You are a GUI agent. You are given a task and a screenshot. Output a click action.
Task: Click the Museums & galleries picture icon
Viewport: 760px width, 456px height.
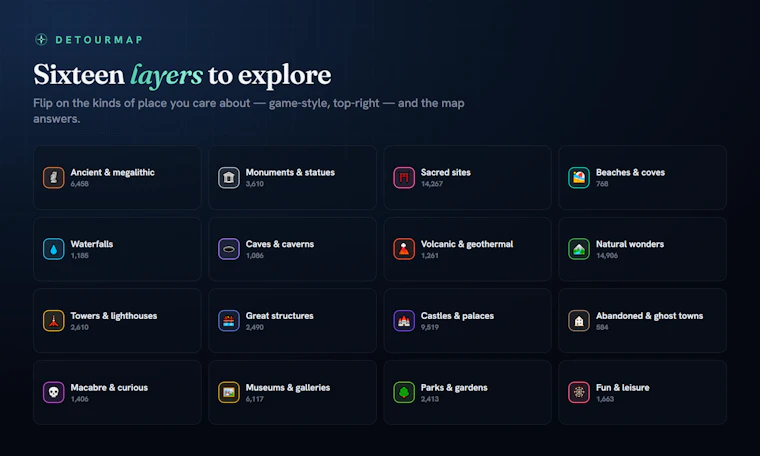pyautogui.click(x=229, y=393)
